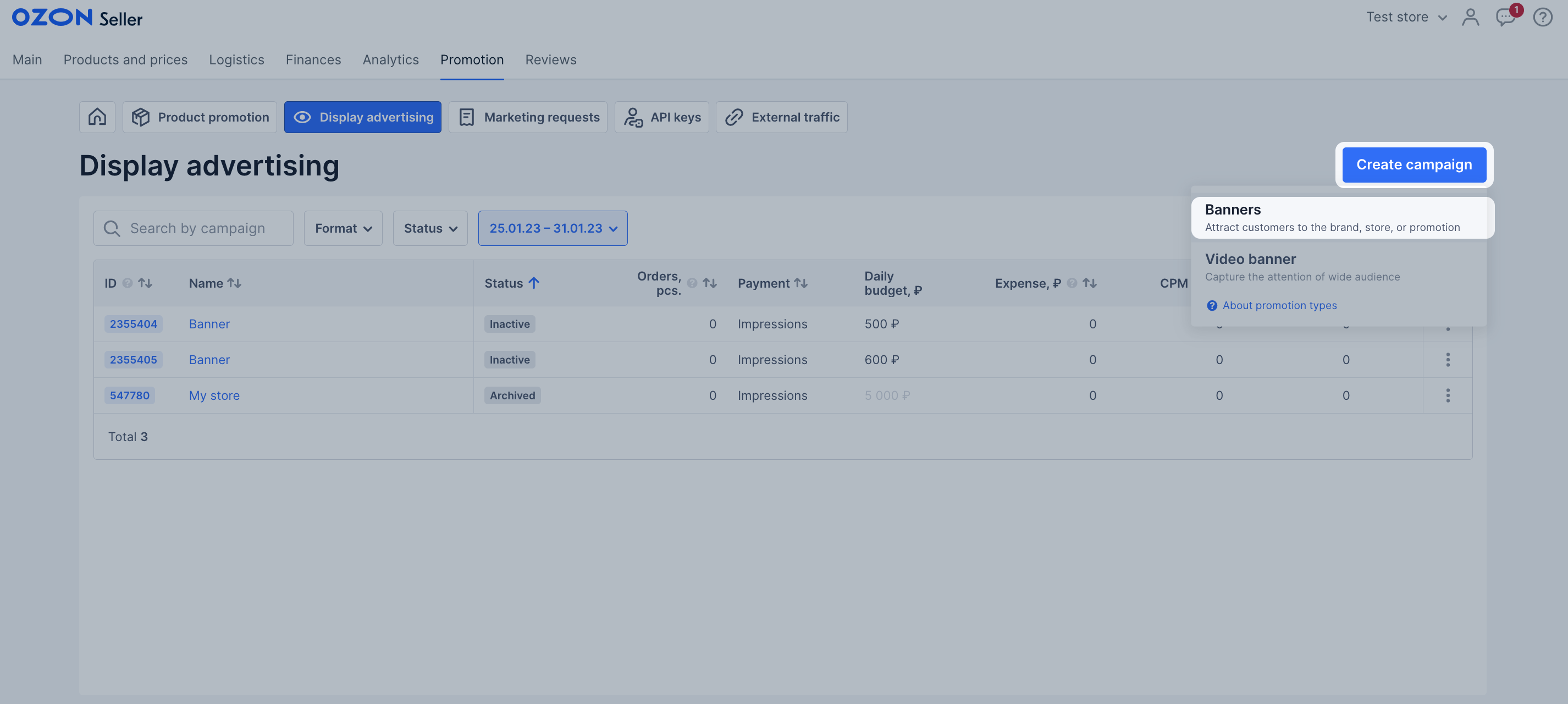Open the chat messages icon with notification
The image size is (1568, 704).
click(1505, 17)
